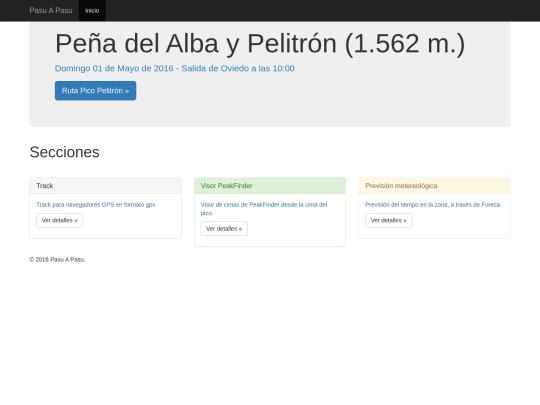Click the Track panel header
The height and width of the screenshot is (405, 540).
click(105, 186)
